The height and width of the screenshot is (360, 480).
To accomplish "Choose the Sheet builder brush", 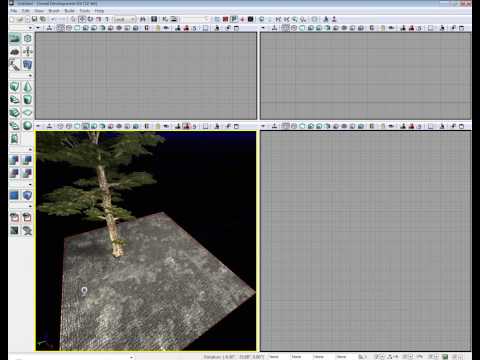I will [x=28, y=113].
